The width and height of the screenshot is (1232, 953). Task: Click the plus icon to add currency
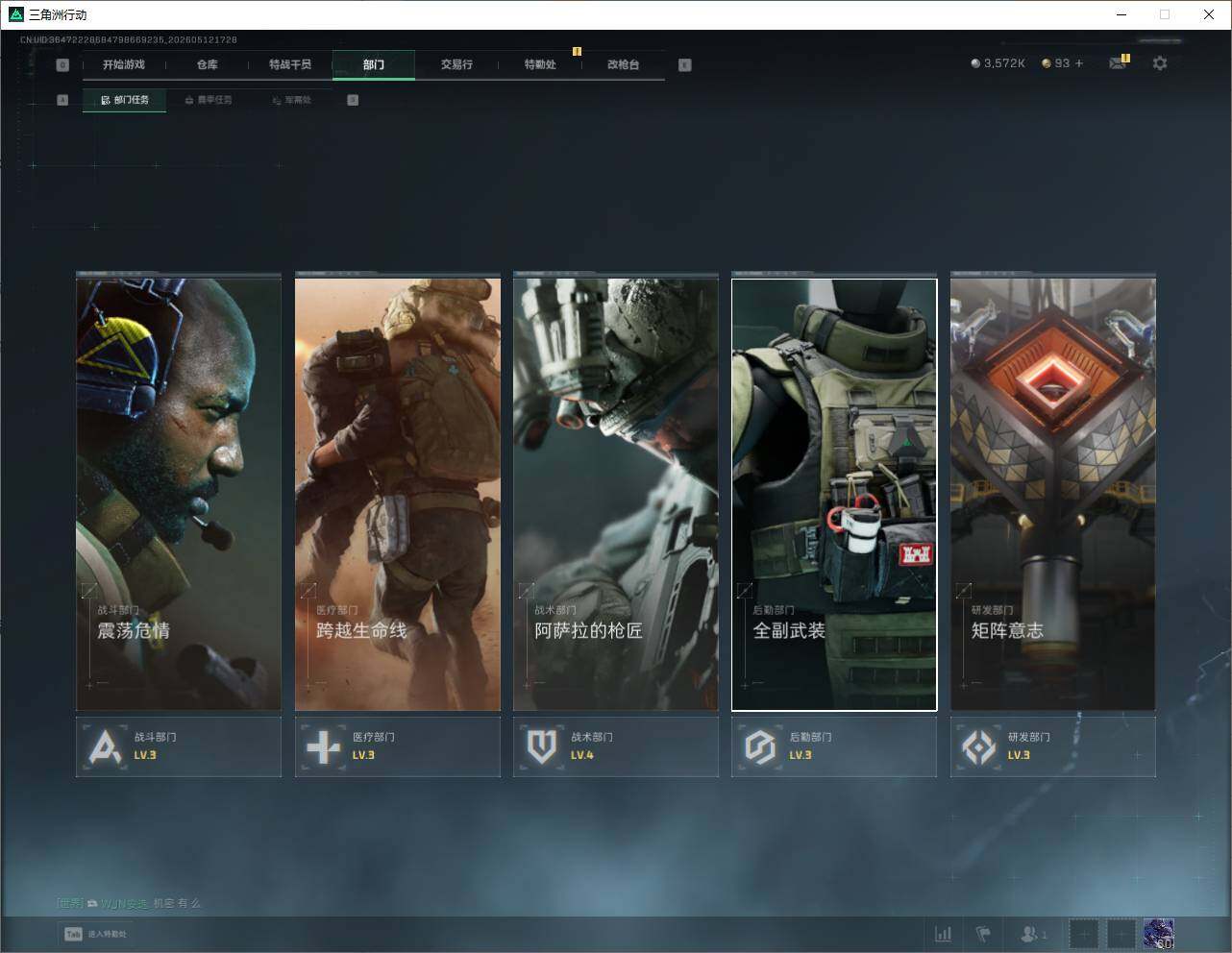[1079, 63]
